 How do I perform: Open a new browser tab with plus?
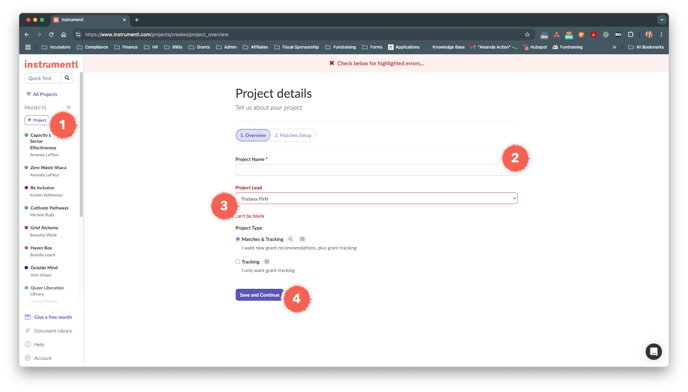tap(136, 20)
